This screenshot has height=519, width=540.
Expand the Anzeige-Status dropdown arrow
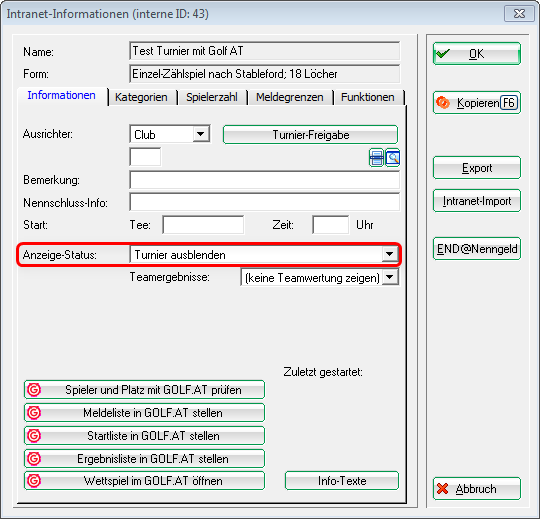click(390, 254)
